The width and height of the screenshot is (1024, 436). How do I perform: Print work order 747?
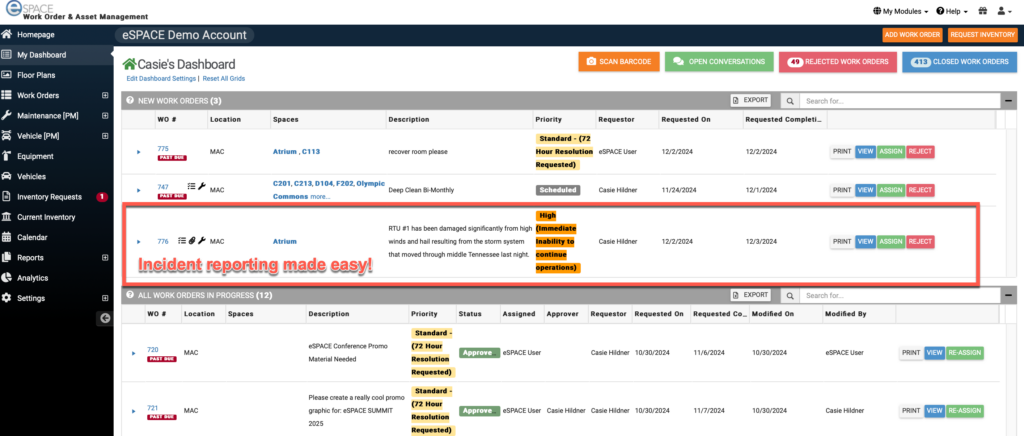842,190
